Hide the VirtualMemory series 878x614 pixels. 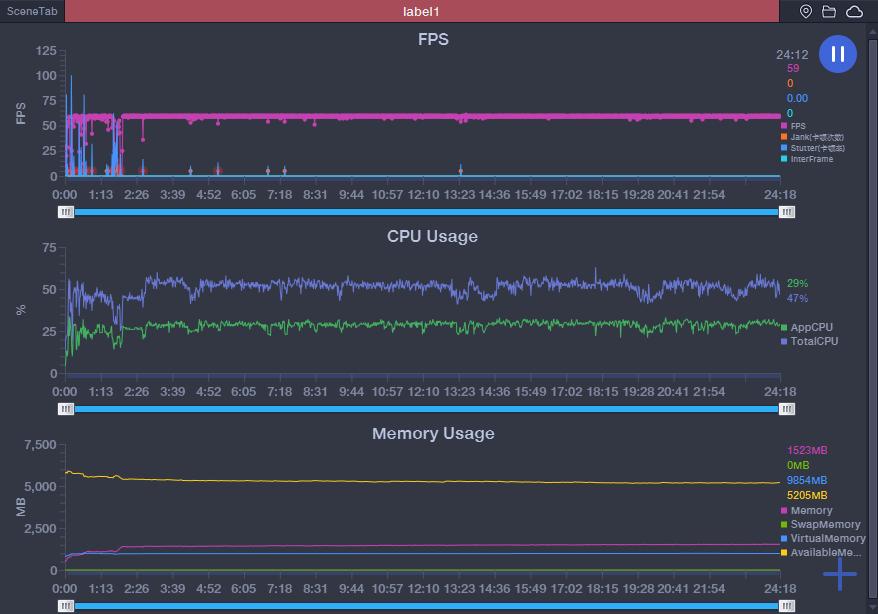coord(784,538)
